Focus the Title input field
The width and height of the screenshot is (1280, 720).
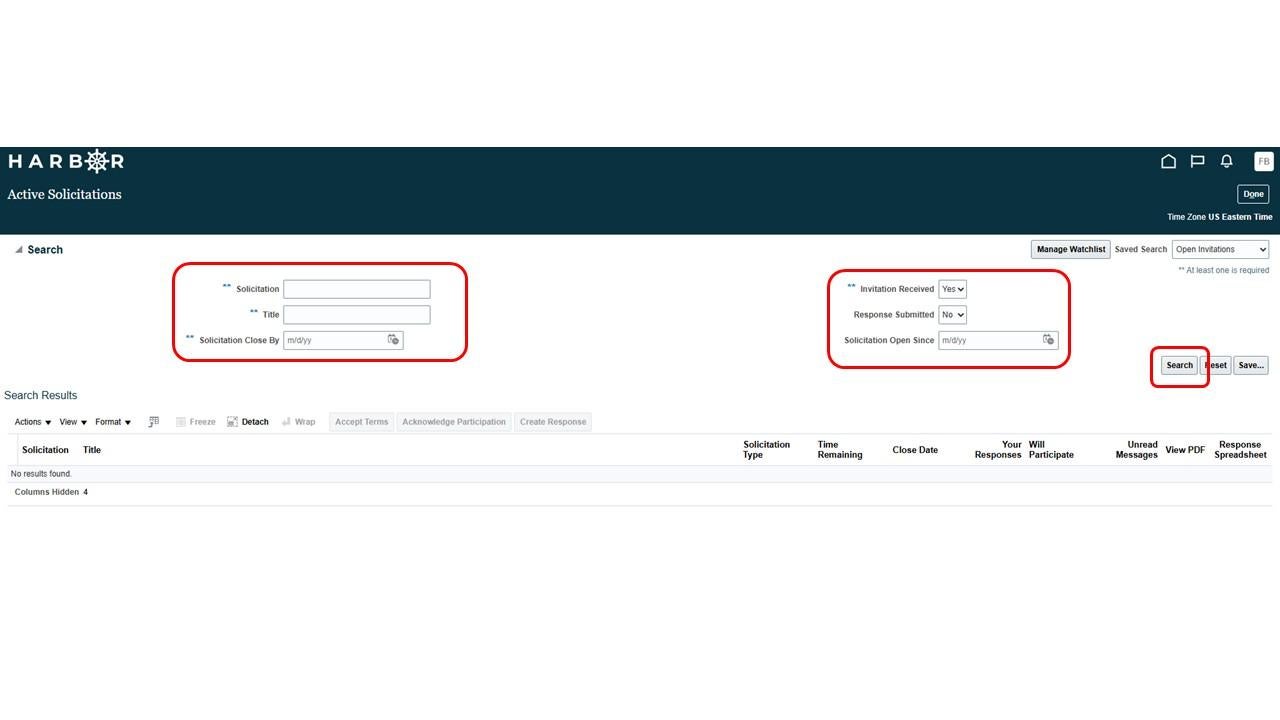(357, 315)
